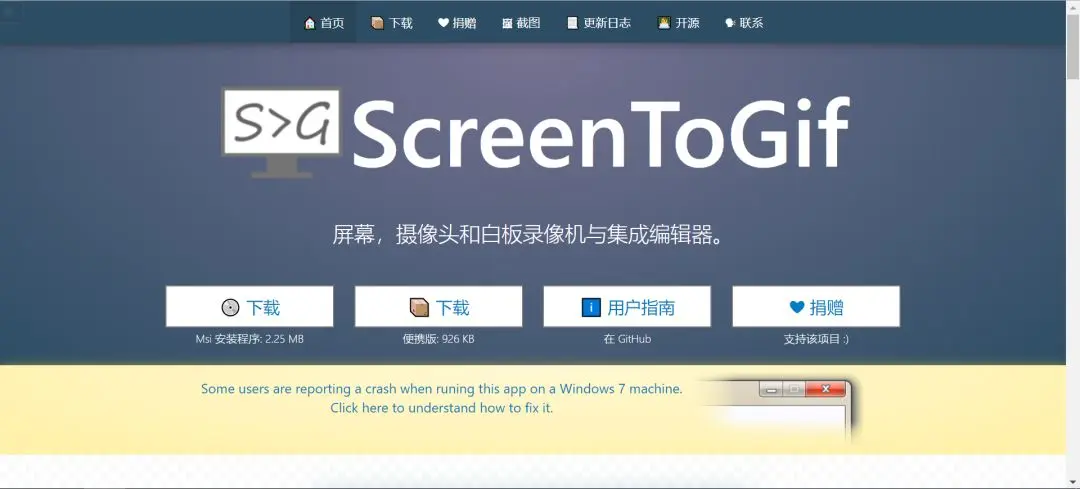
Task: Click the heart icon in the top navbar
Action: (443, 23)
